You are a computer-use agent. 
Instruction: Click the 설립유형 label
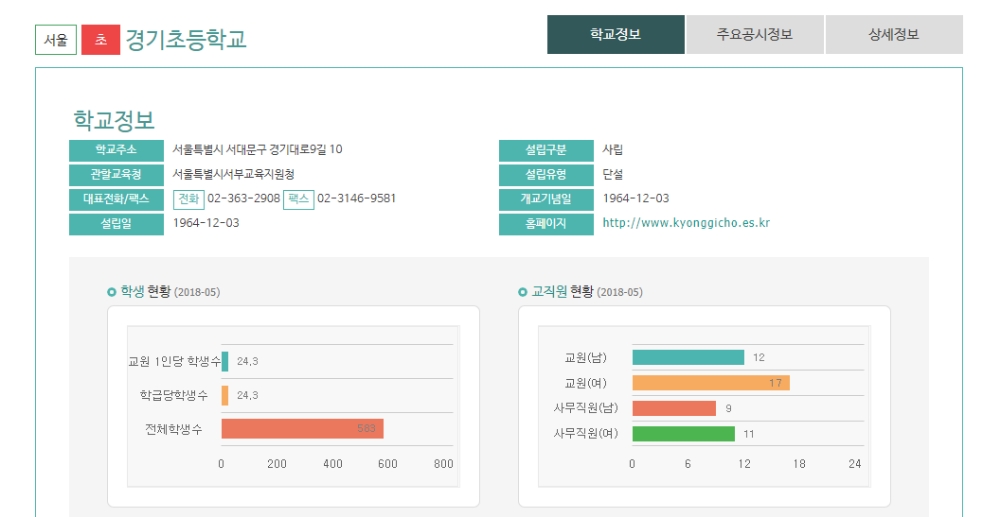click(x=546, y=175)
